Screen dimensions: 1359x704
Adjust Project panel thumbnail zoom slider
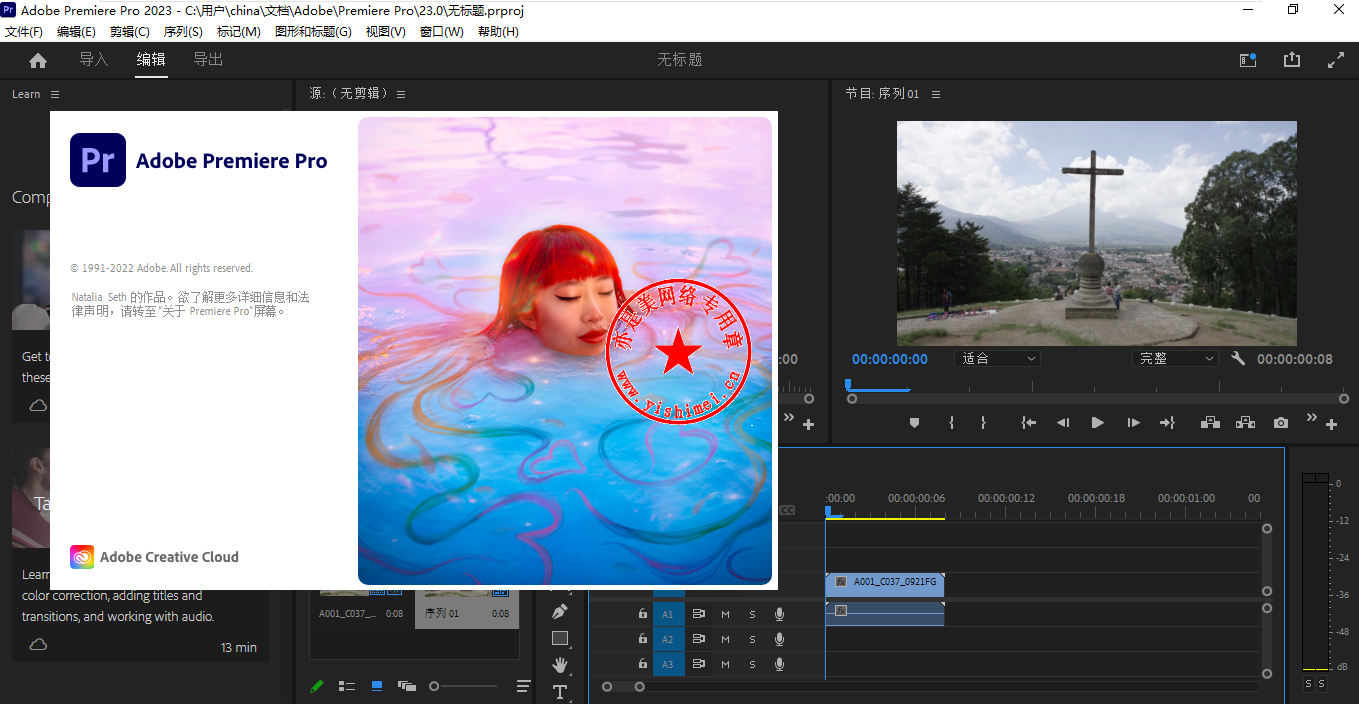(463, 686)
